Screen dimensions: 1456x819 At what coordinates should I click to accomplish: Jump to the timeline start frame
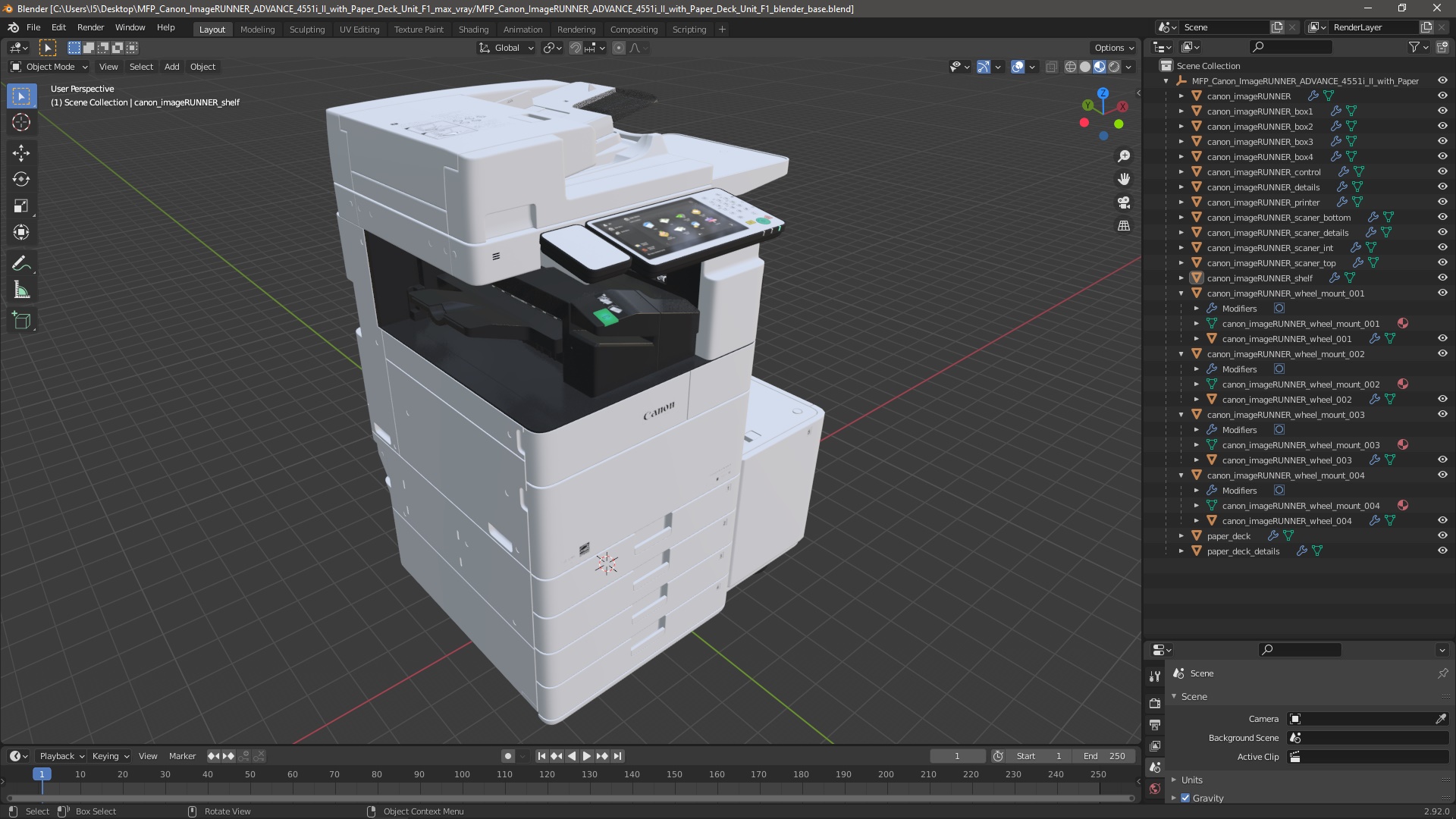coord(541,756)
